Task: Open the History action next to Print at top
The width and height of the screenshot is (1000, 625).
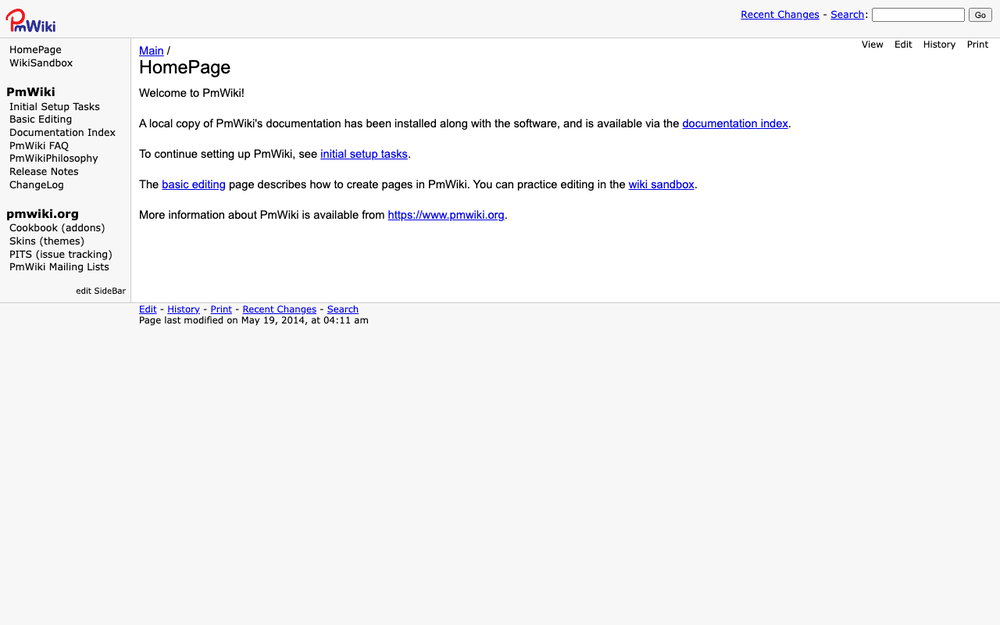Action: pyautogui.click(x=939, y=45)
